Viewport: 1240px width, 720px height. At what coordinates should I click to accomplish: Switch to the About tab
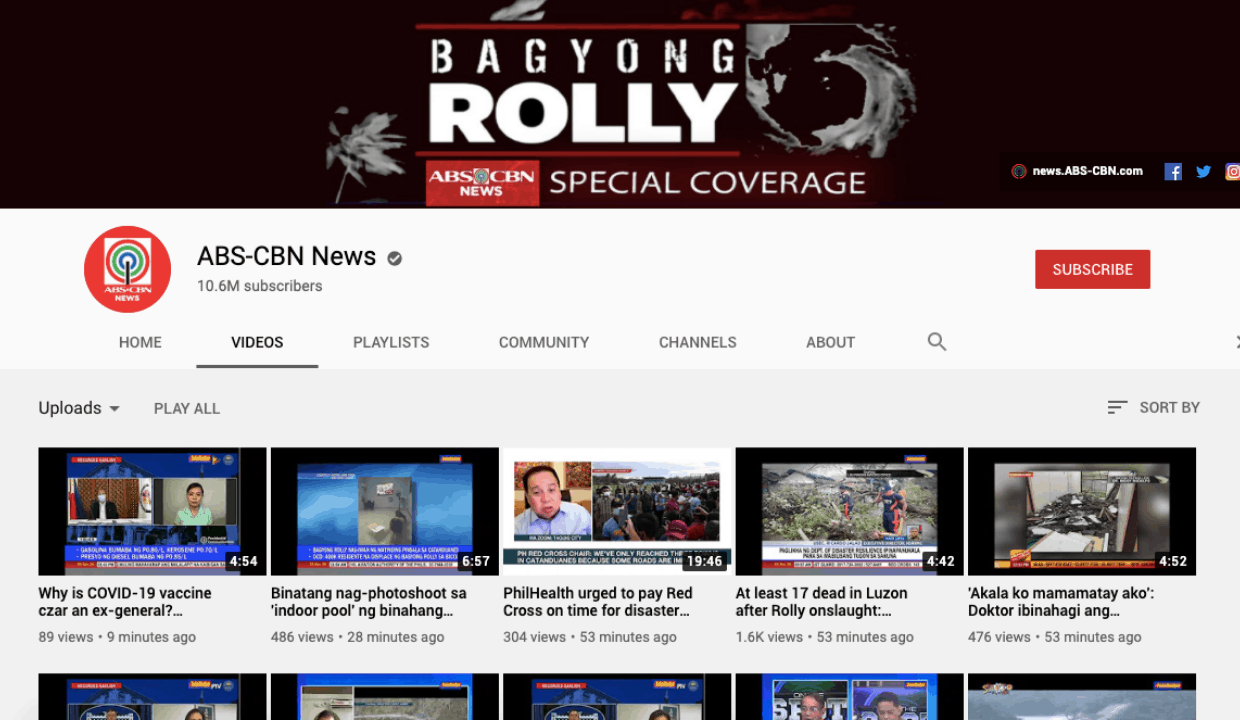(x=830, y=342)
